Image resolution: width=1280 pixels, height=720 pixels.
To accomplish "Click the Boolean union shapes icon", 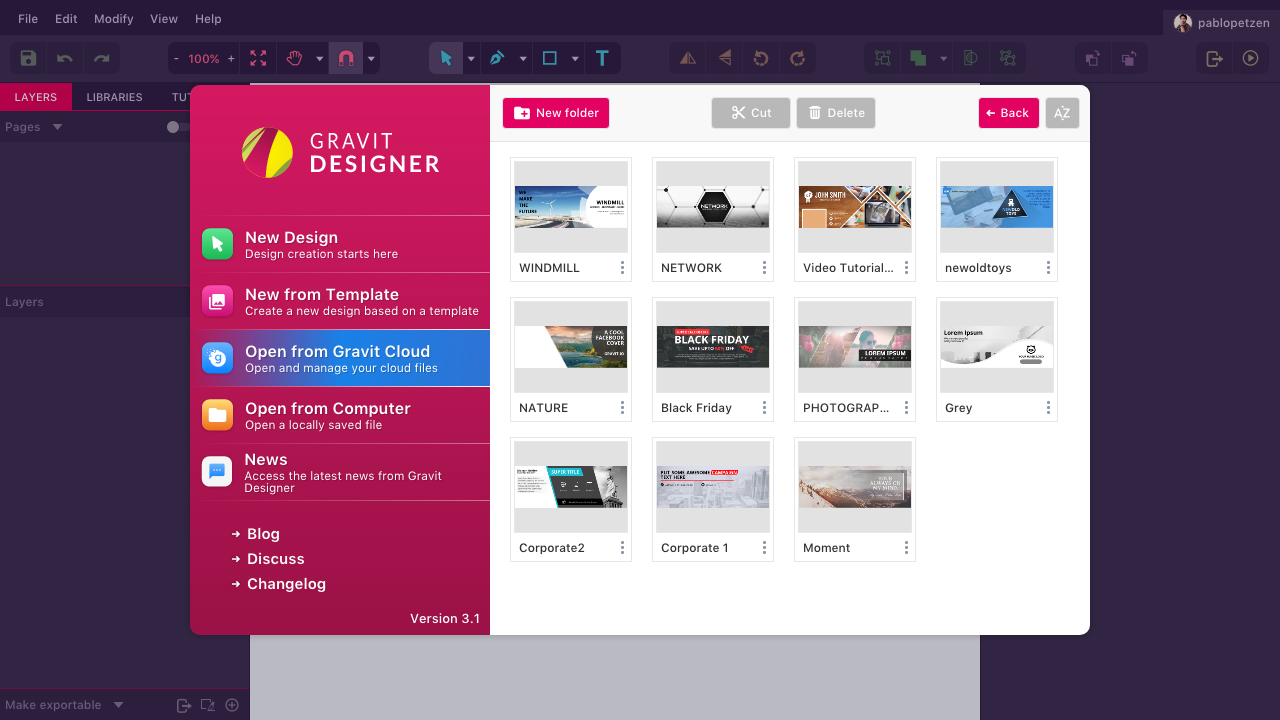I will tap(918, 59).
